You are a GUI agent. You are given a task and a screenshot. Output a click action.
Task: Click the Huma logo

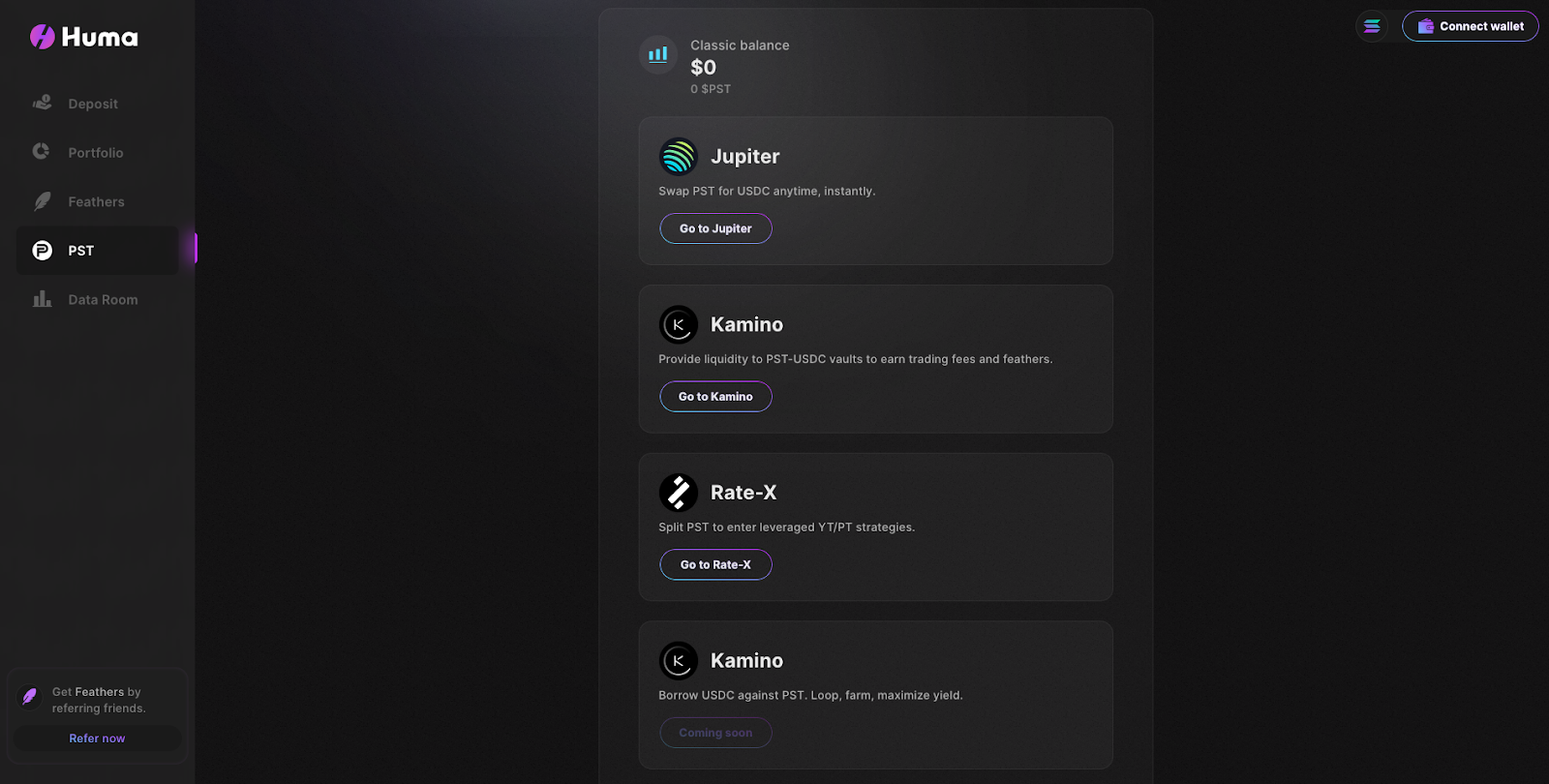pyautogui.click(x=84, y=37)
